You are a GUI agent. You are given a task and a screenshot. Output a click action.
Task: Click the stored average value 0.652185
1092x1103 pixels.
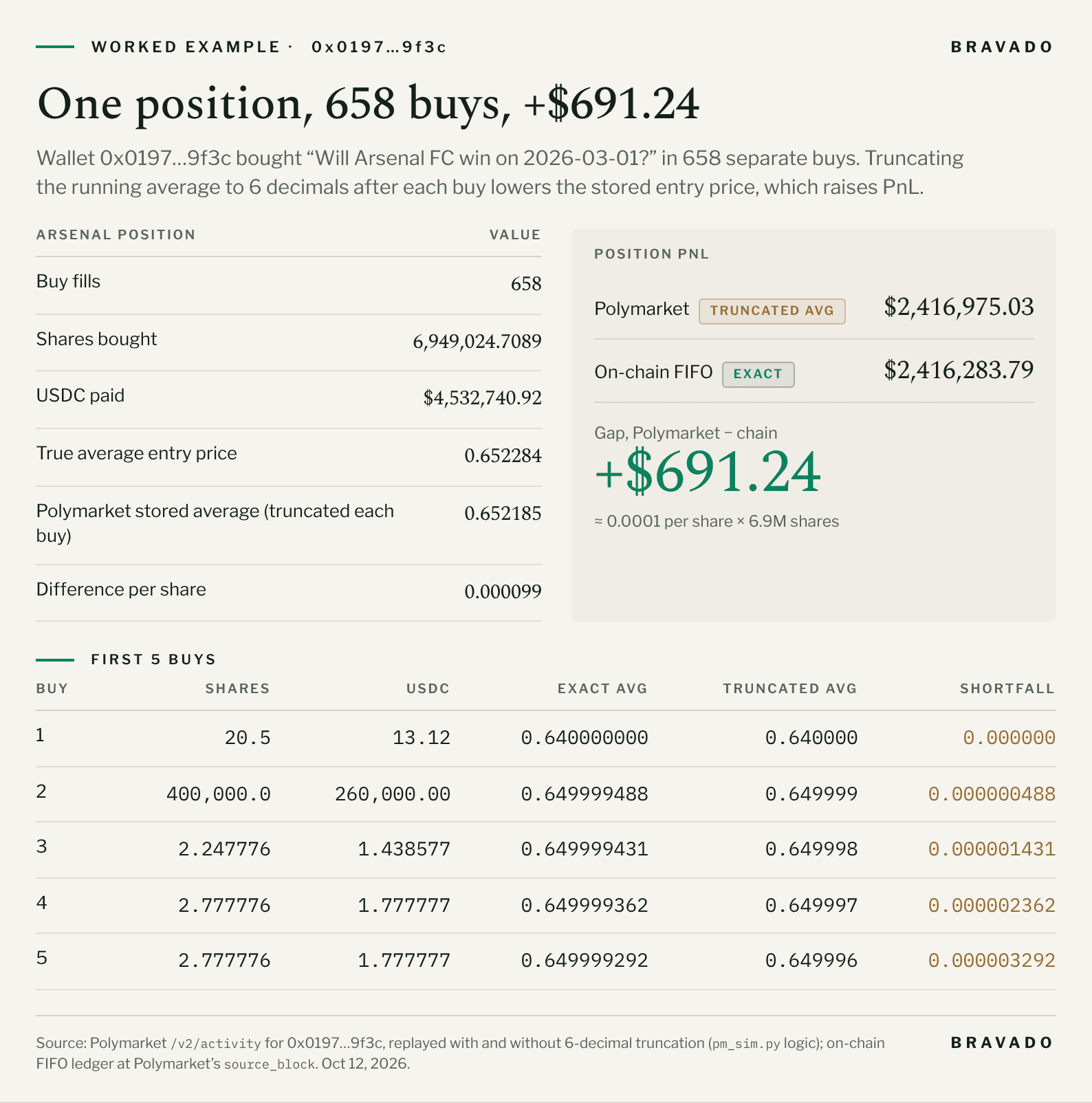[x=503, y=513]
